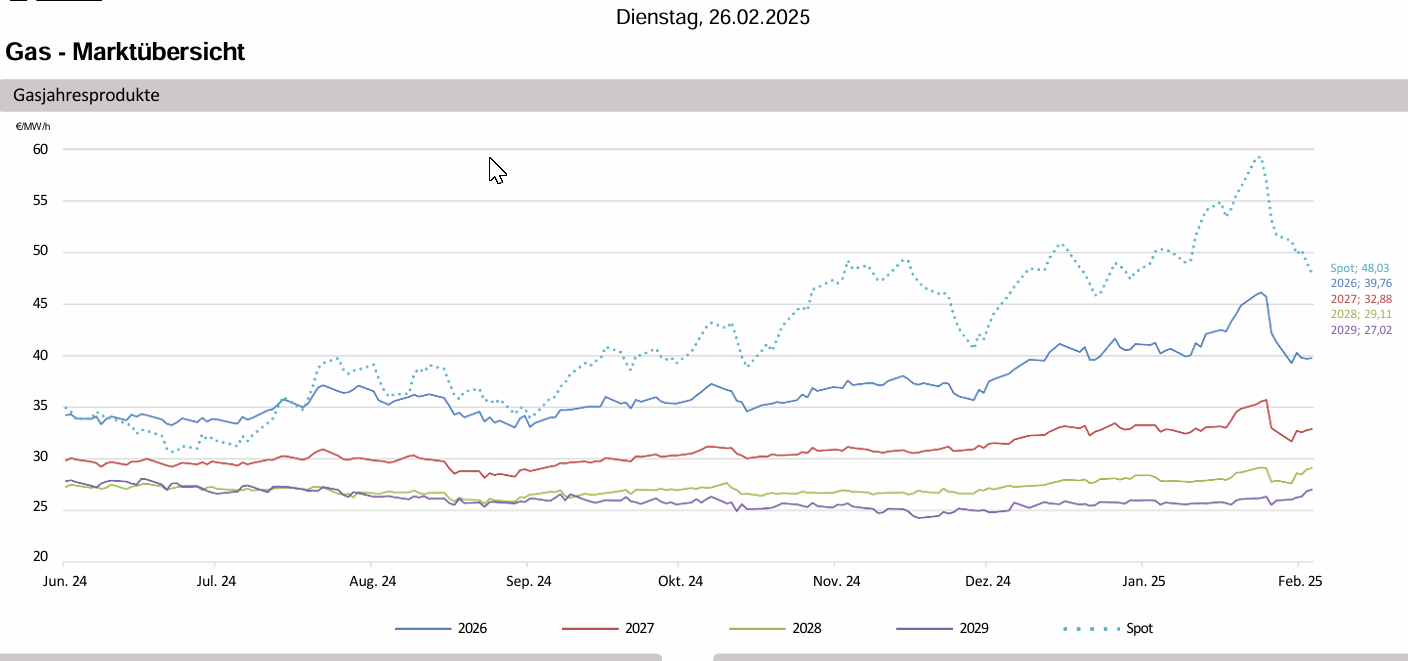Viewport: 1408px width, 661px height.
Task: Click the Aug. 24 x-axis label
Action: pyautogui.click(x=373, y=581)
